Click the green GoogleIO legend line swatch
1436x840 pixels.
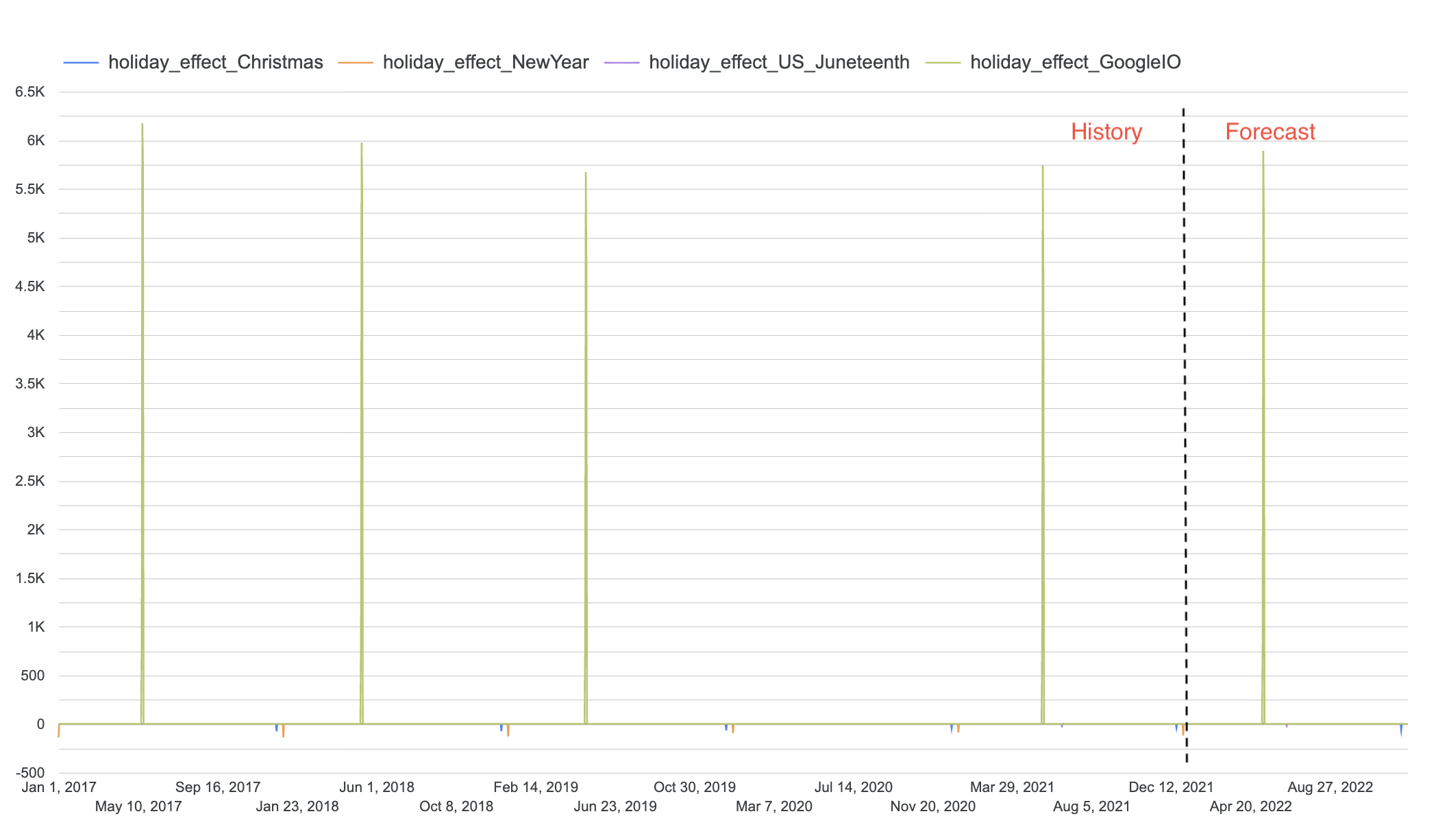(943, 63)
